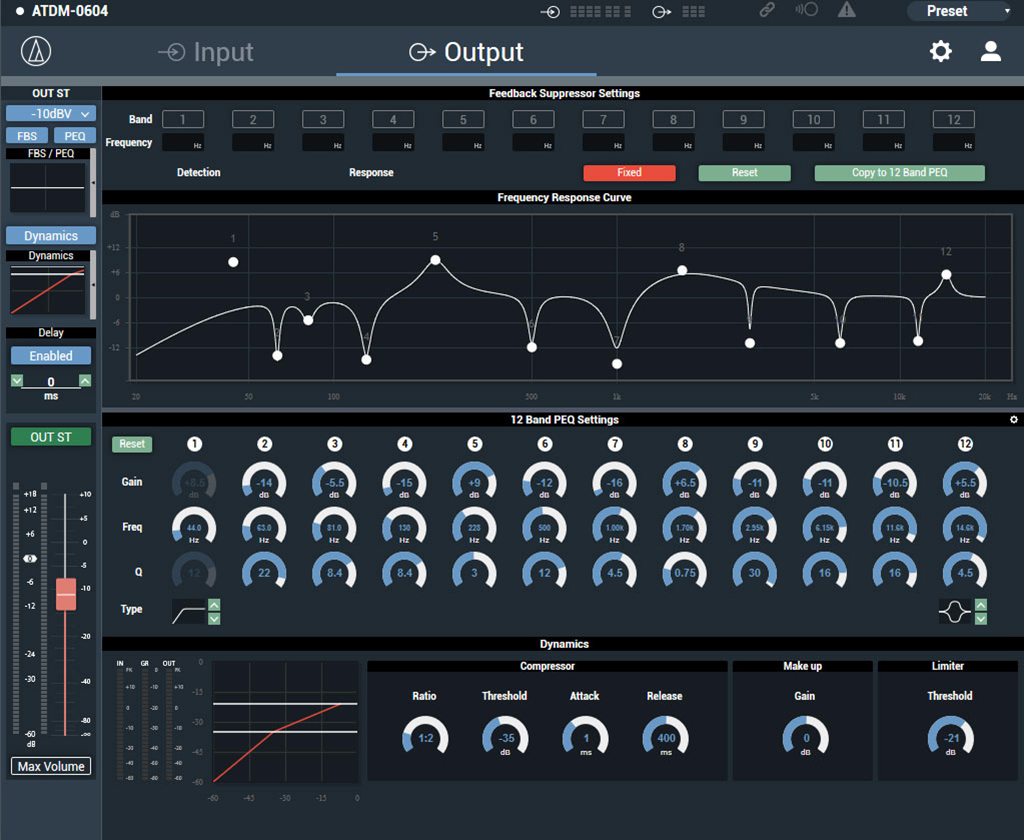Image resolution: width=1024 pixels, height=840 pixels.
Task: Click band 1 high-pass filter type icon
Action: click(x=188, y=610)
